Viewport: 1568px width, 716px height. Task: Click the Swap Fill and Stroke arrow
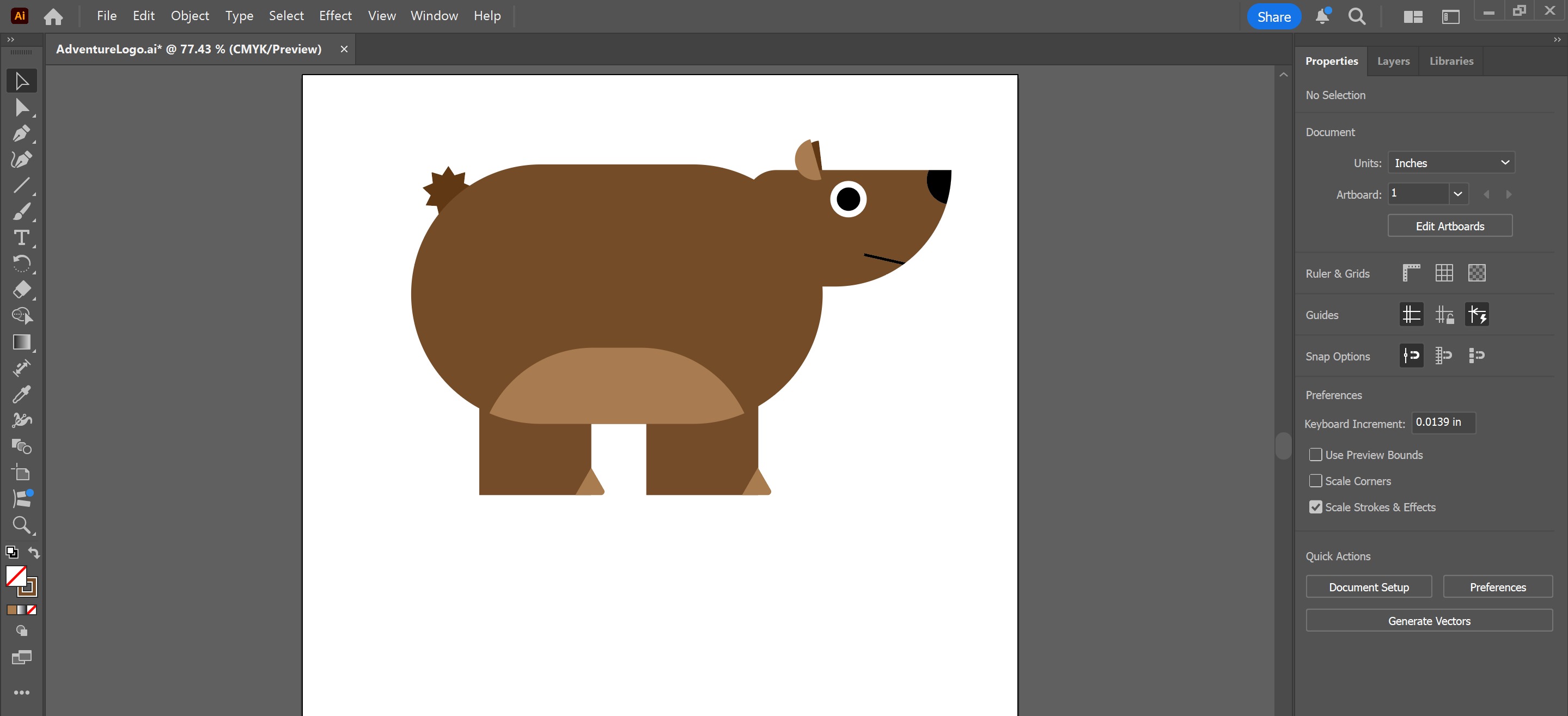[34, 552]
